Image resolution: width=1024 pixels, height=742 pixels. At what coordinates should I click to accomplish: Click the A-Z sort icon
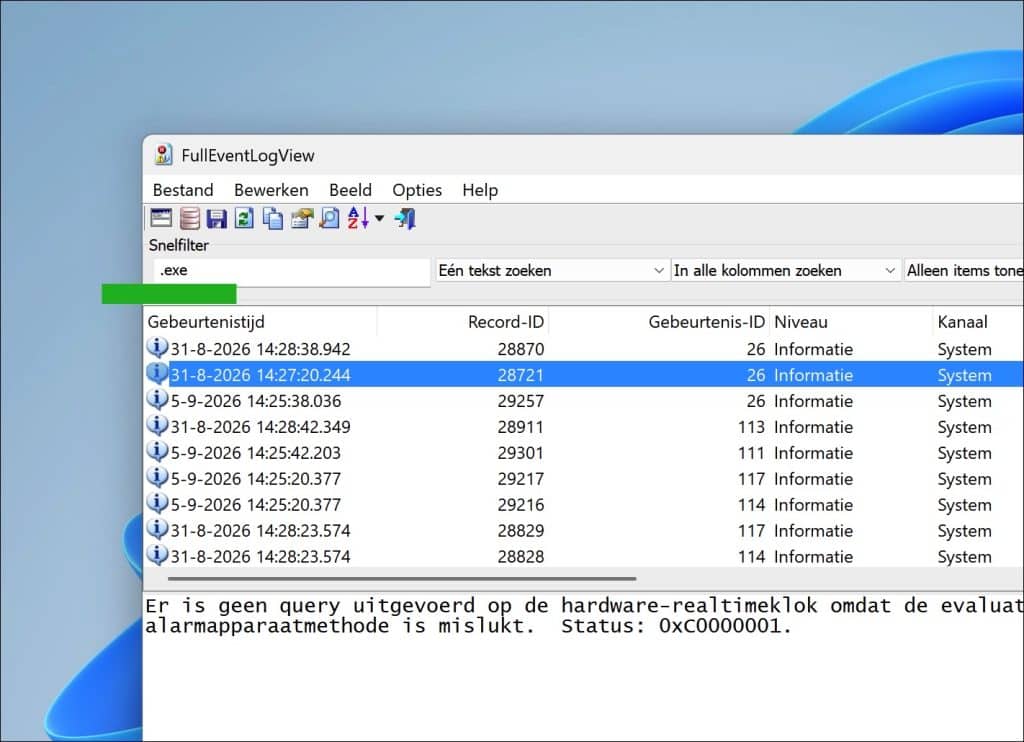click(358, 218)
